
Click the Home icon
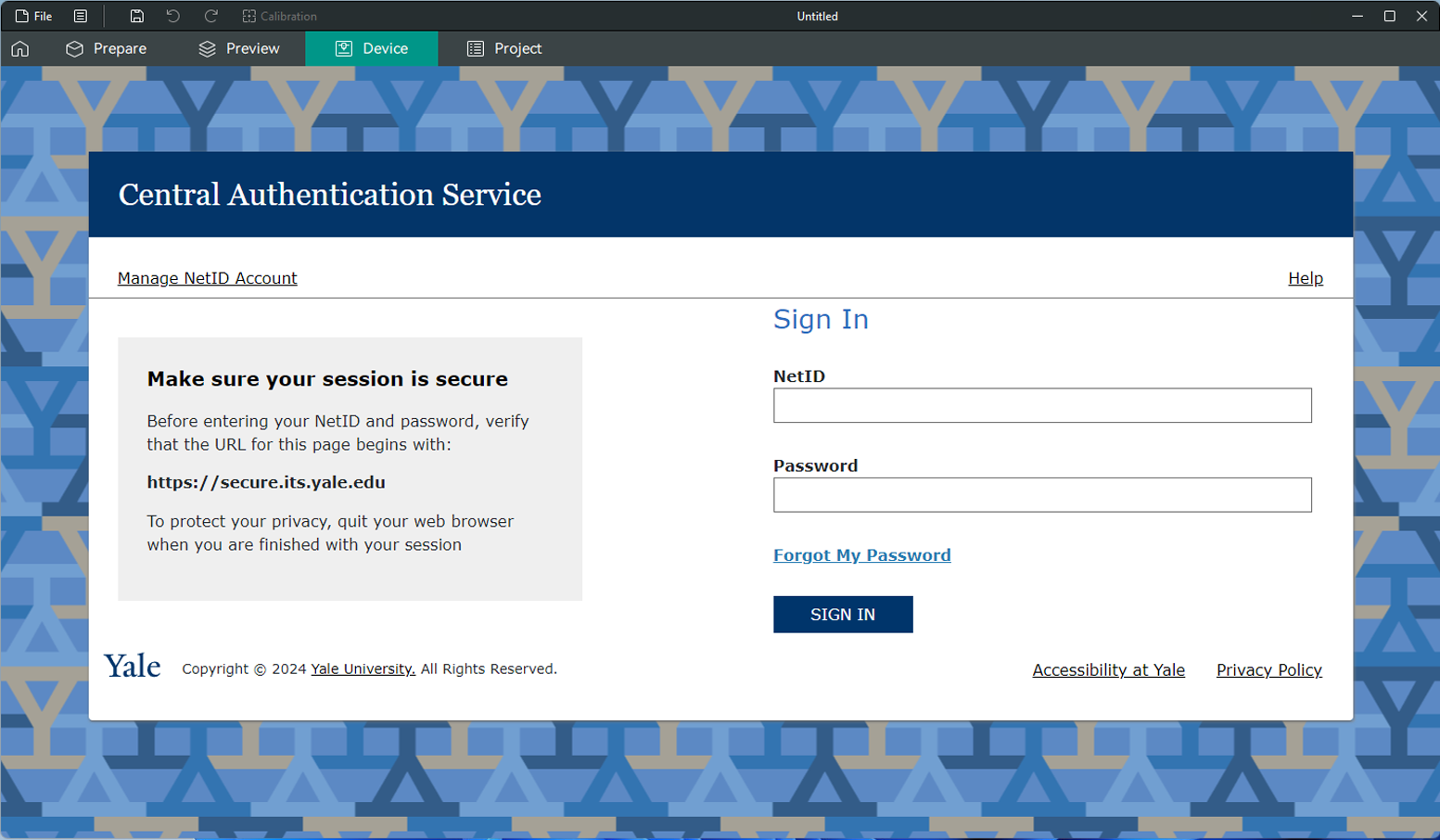[x=20, y=49]
